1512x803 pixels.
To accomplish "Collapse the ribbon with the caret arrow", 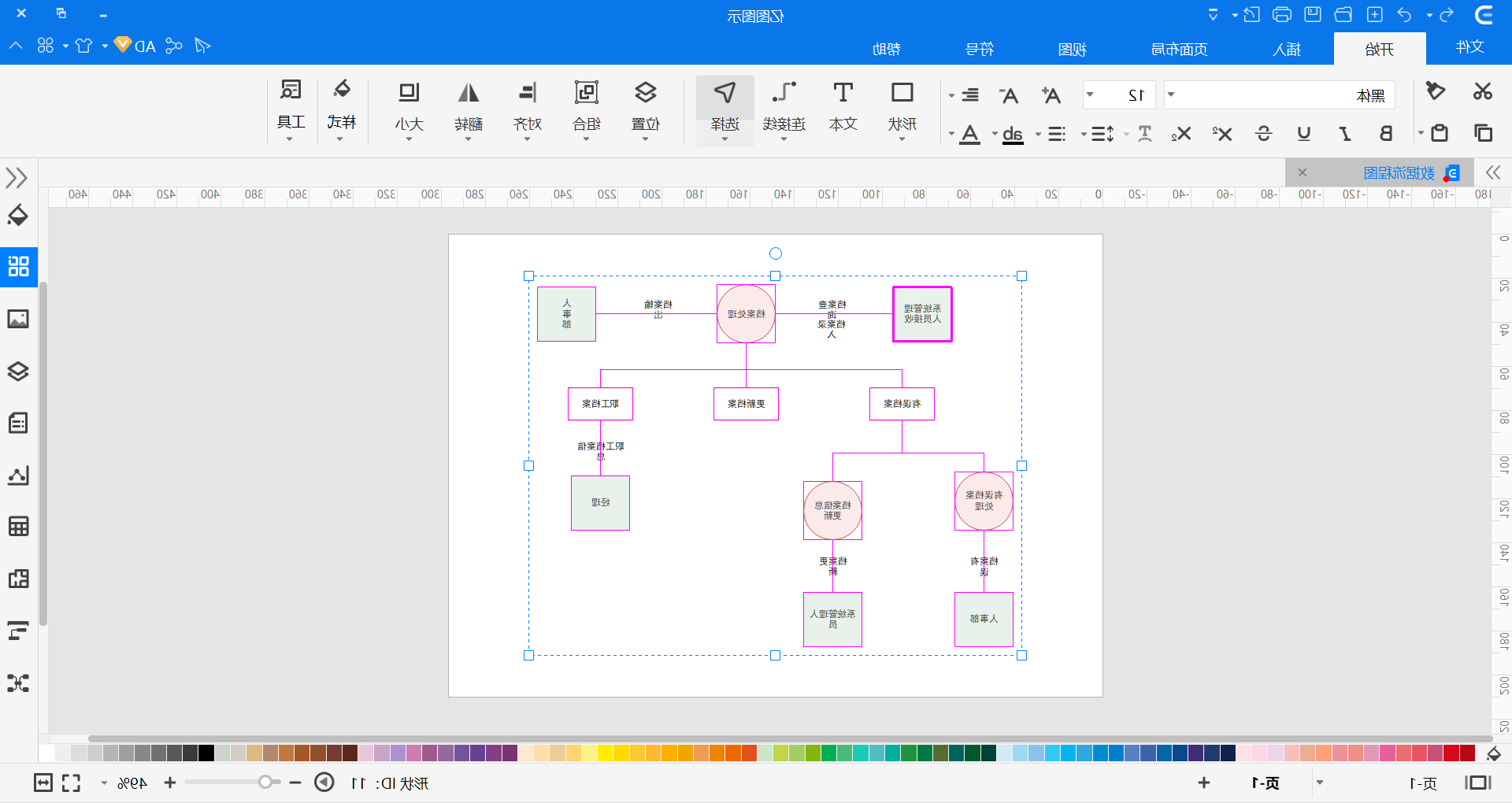I will pyautogui.click(x=16, y=46).
